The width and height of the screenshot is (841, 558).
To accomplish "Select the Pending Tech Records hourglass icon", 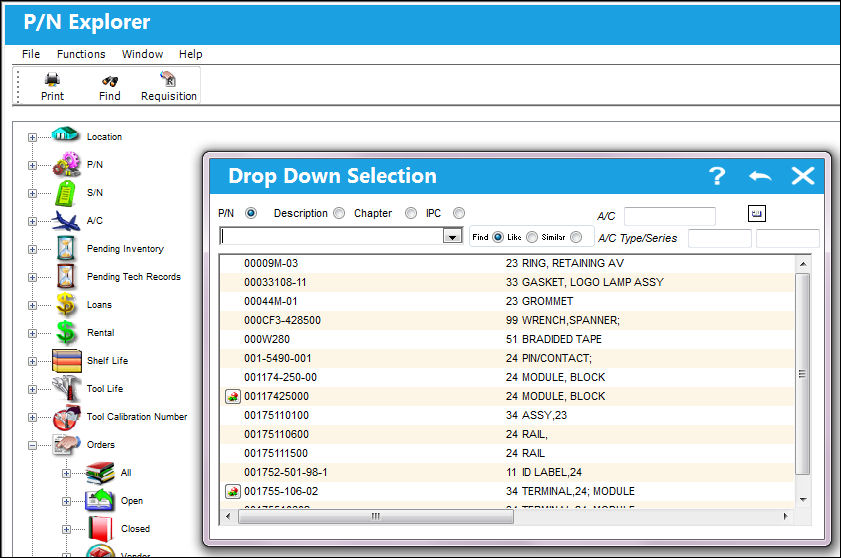I will (x=66, y=276).
